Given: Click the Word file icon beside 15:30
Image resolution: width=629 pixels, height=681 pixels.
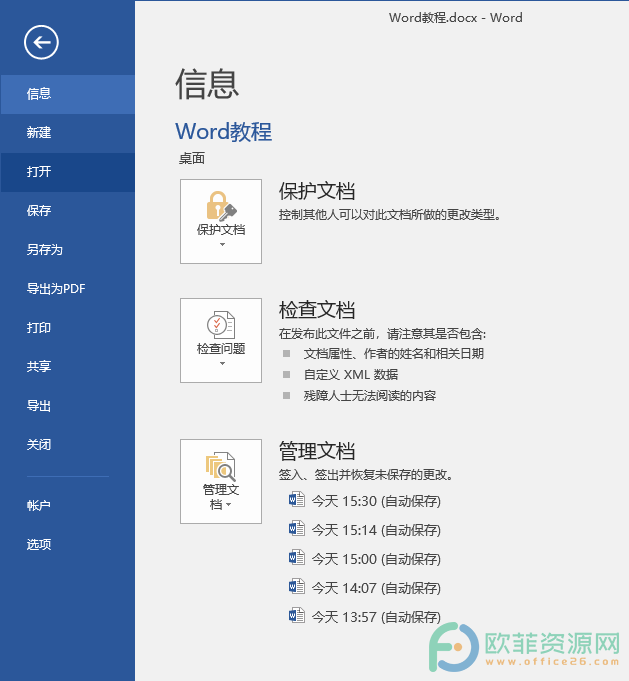Looking at the screenshot, I should [x=297, y=499].
